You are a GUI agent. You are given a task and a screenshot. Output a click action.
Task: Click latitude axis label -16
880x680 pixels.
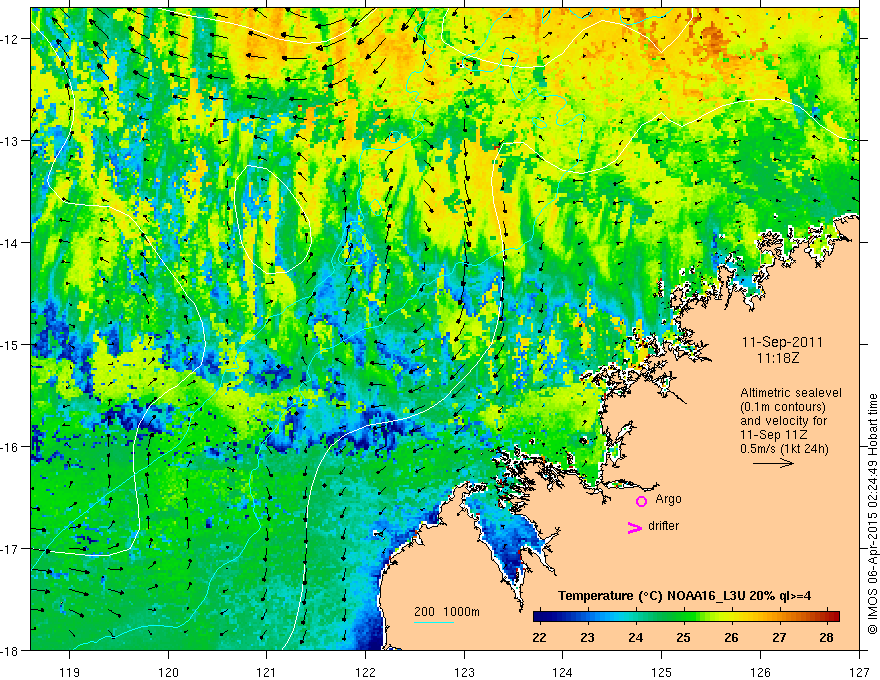tap(11, 447)
